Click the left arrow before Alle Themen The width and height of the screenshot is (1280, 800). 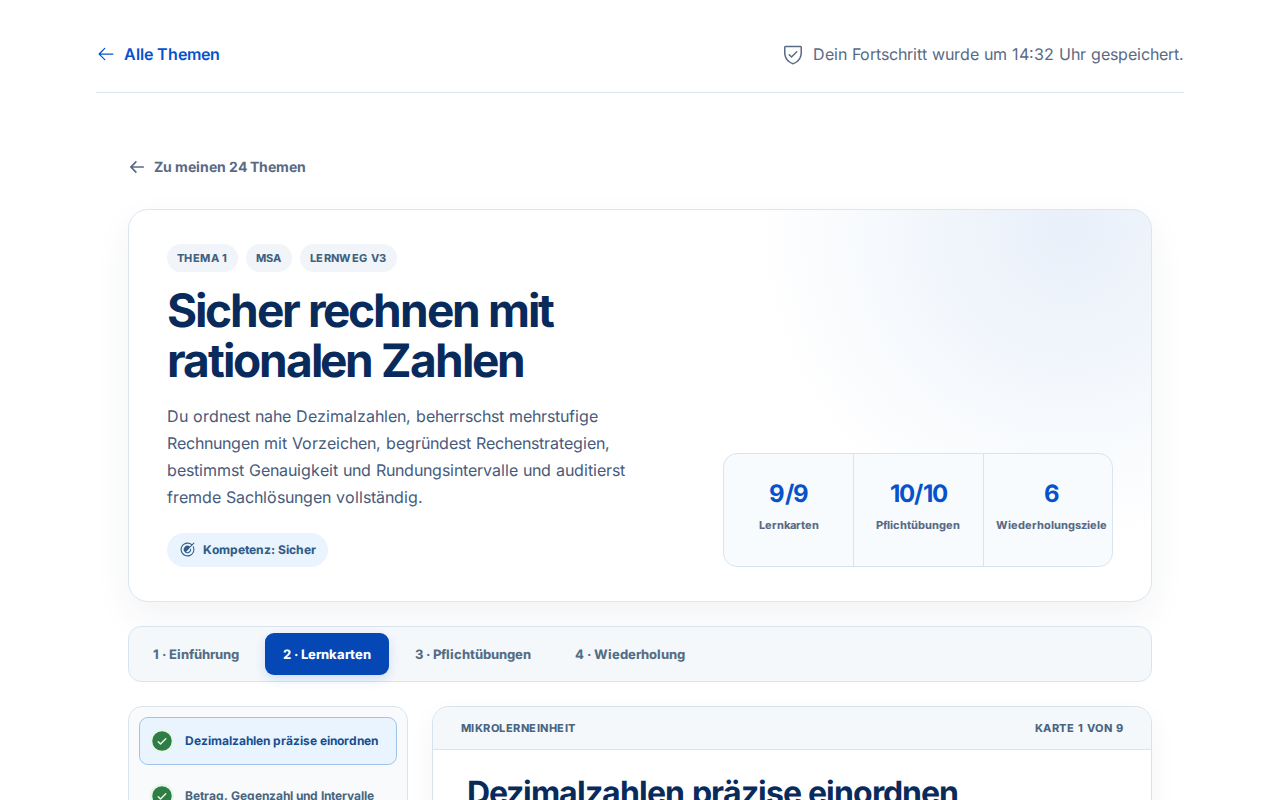pos(105,54)
